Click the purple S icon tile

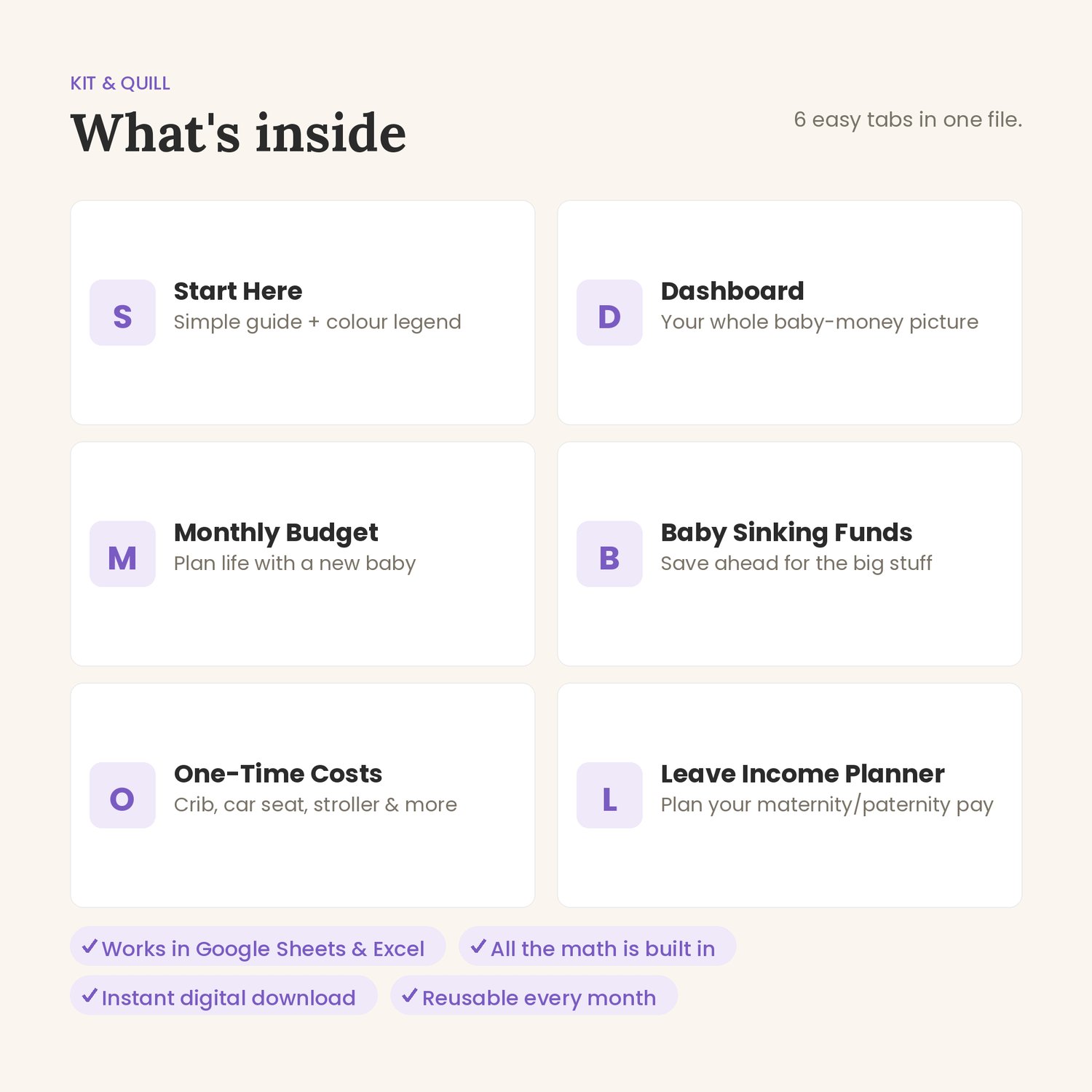point(122,312)
